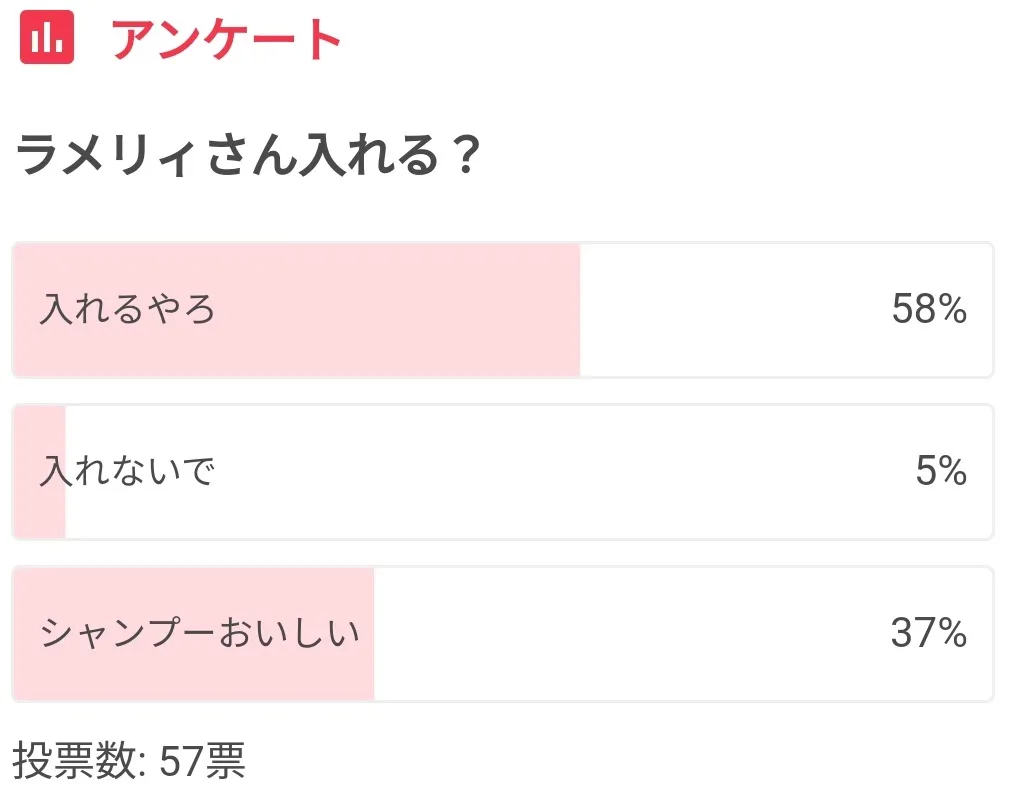Vote for the 入れないで option label
Screen dimensions: 1012x807
pos(128,471)
